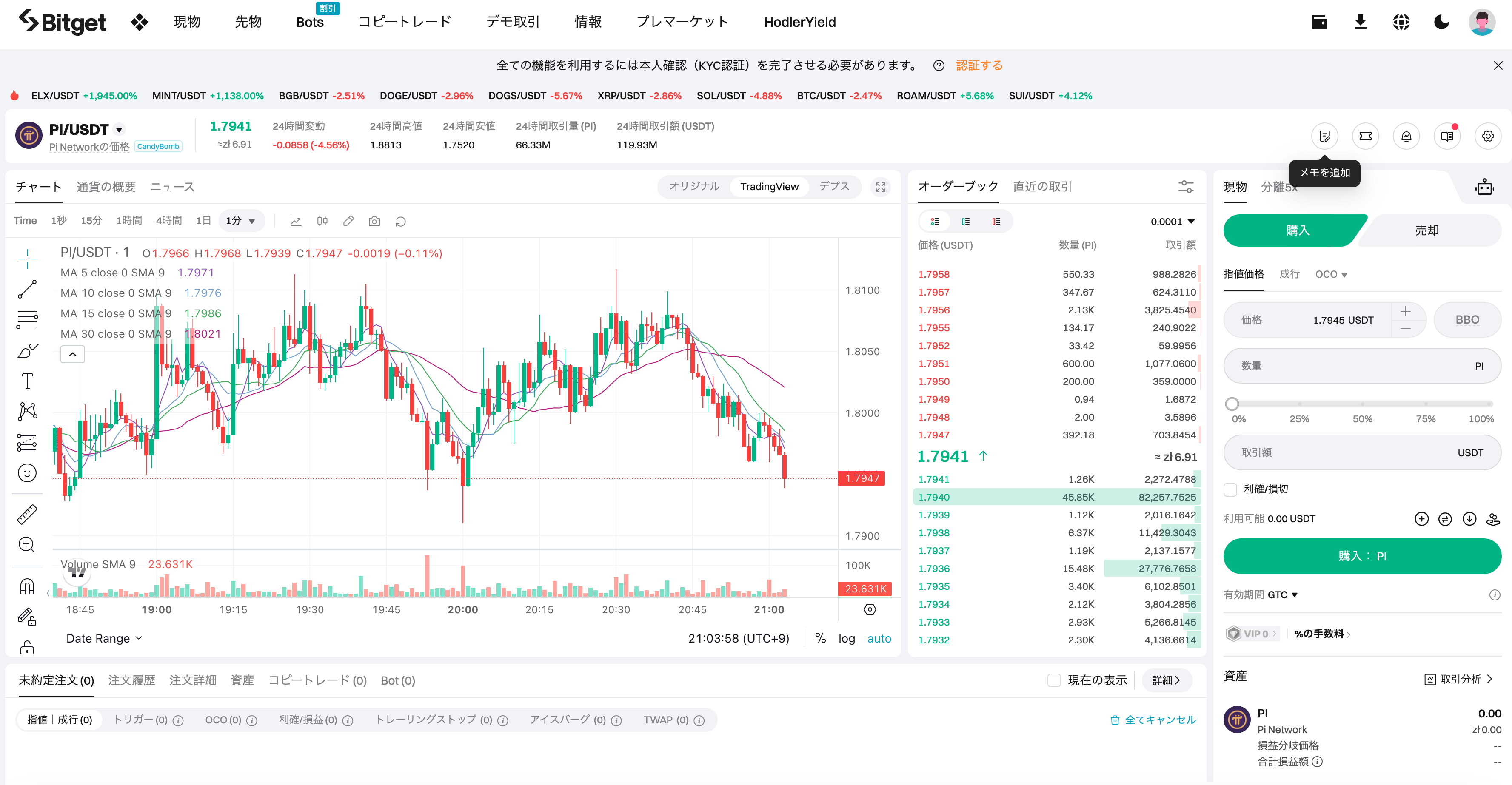Image resolution: width=1512 pixels, height=785 pixels.
Task: Check the 現在の表示 checkbox
Action: (x=1054, y=680)
